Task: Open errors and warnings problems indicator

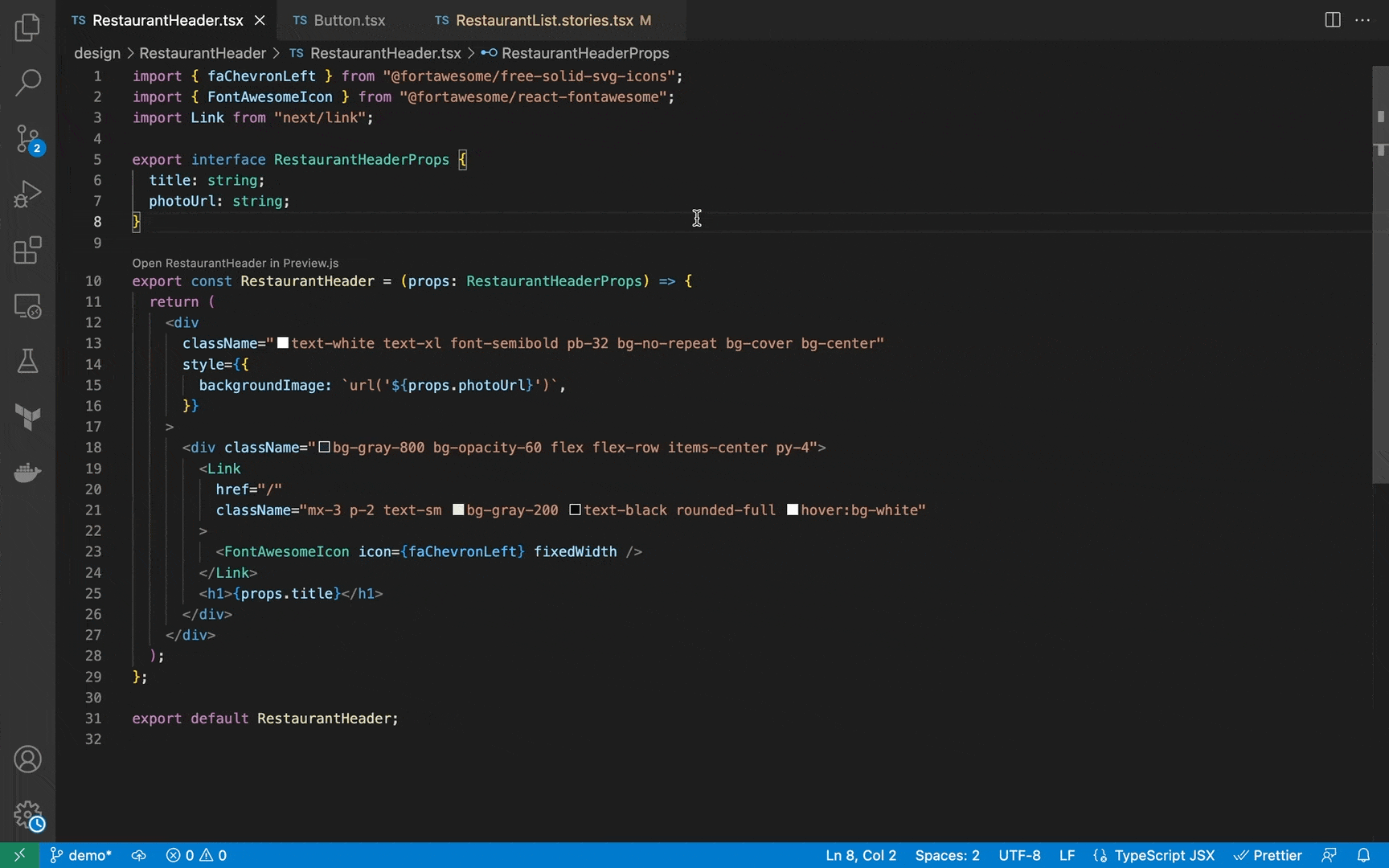Action: [x=196, y=855]
